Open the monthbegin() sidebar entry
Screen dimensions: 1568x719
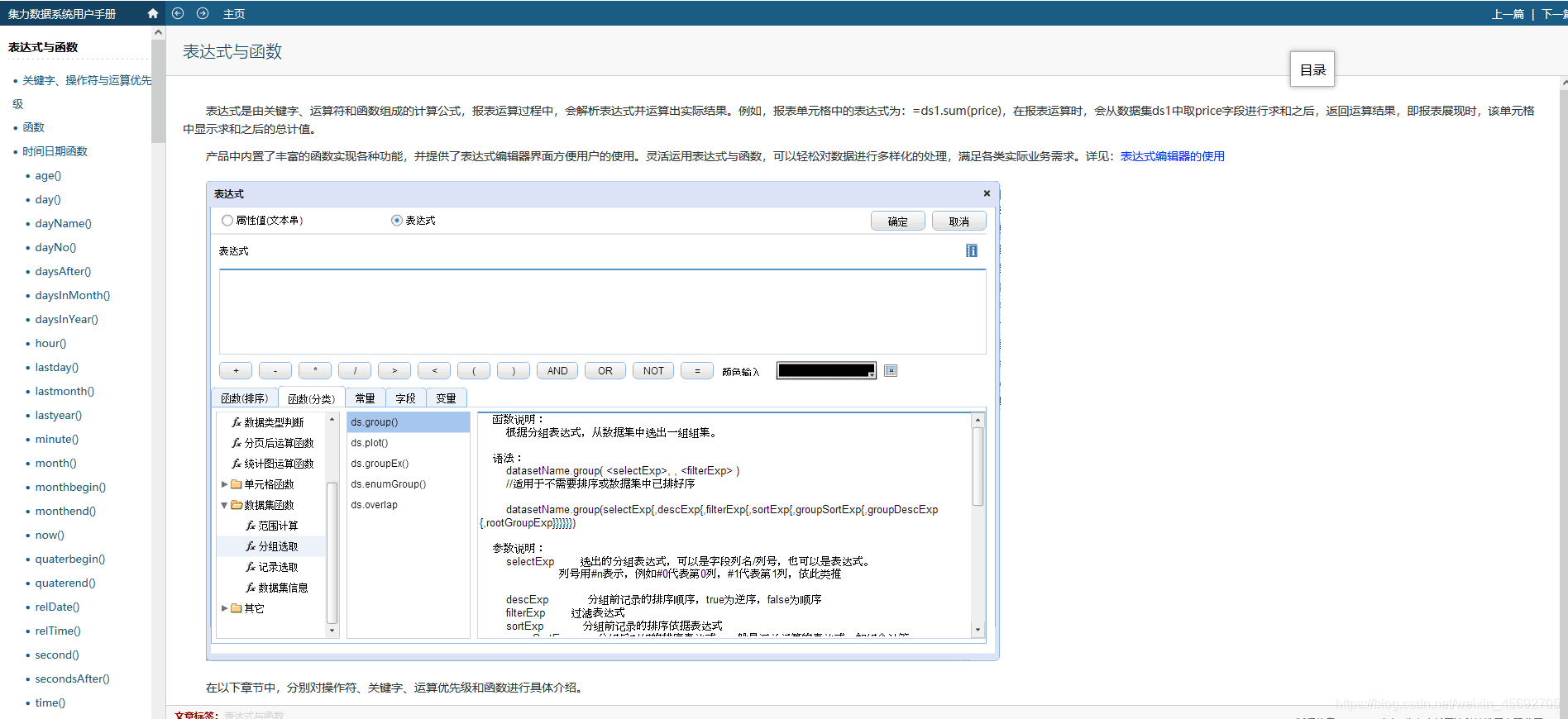coord(70,487)
